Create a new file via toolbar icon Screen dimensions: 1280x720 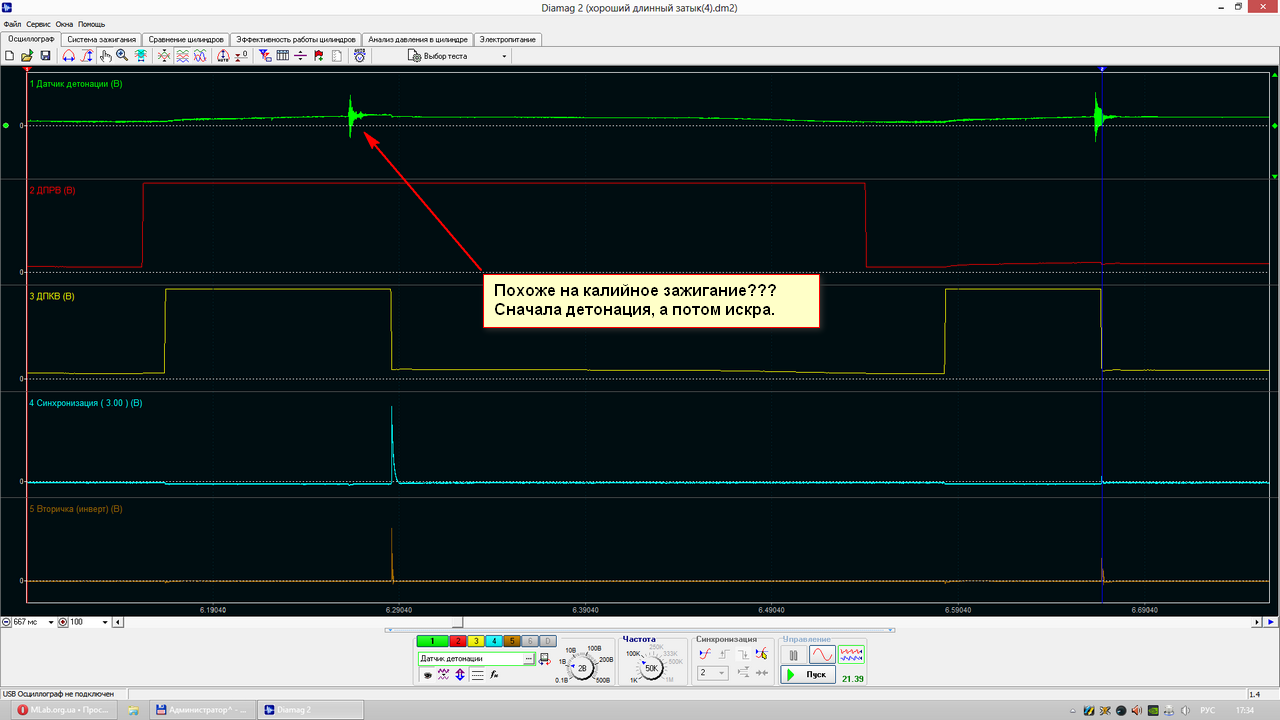pos(8,56)
